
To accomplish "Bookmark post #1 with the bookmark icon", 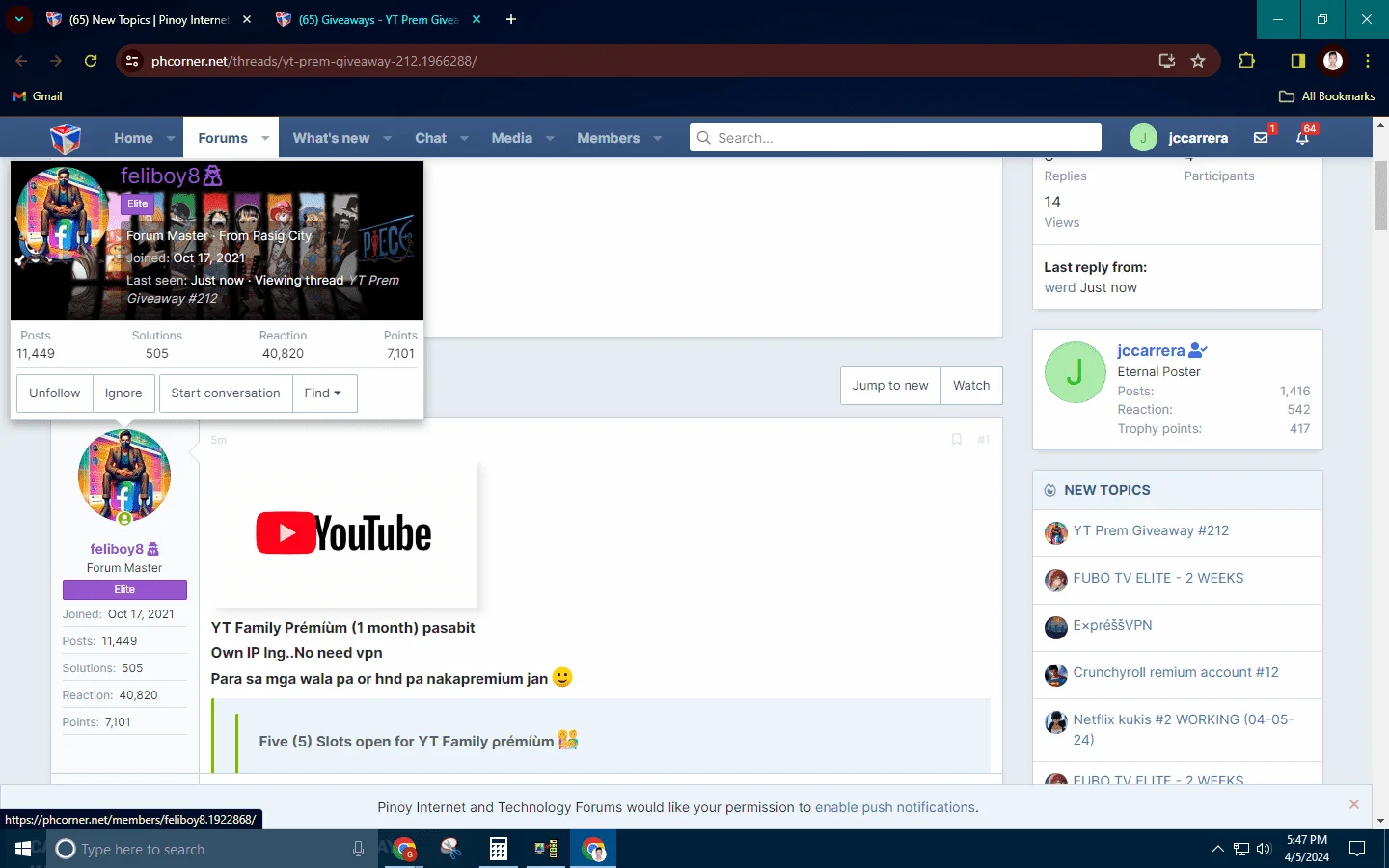I will tap(957, 440).
